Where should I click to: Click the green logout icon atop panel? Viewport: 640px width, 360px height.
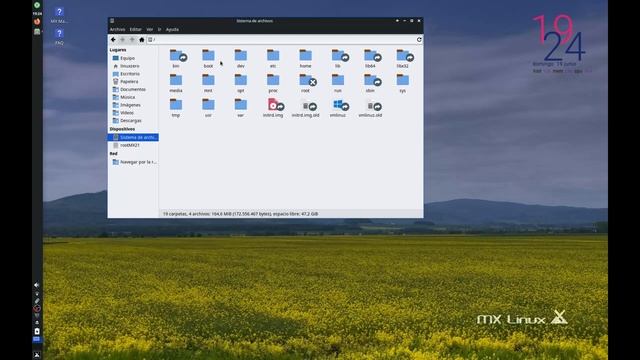click(x=37, y=5)
